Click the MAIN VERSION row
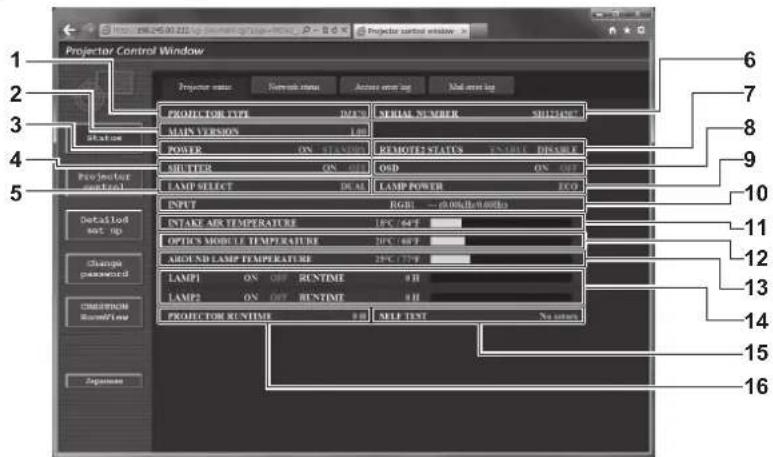 pyautogui.click(x=264, y=131)
